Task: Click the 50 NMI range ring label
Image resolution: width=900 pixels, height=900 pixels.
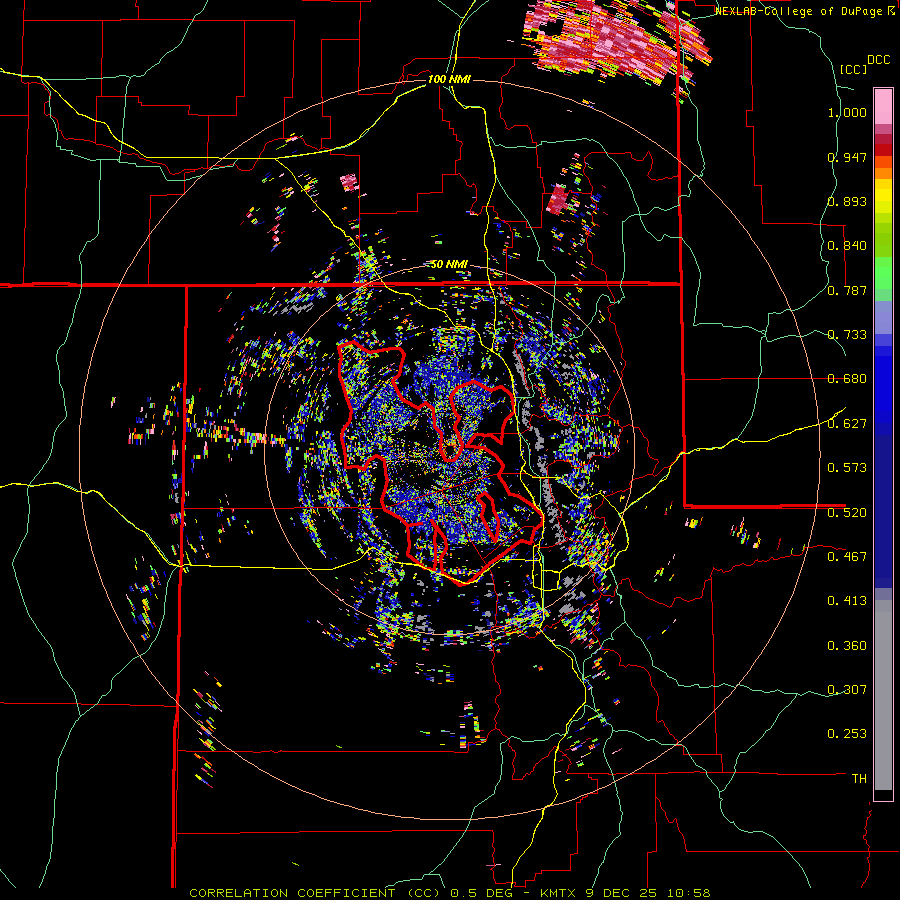Action: (449, 265)
